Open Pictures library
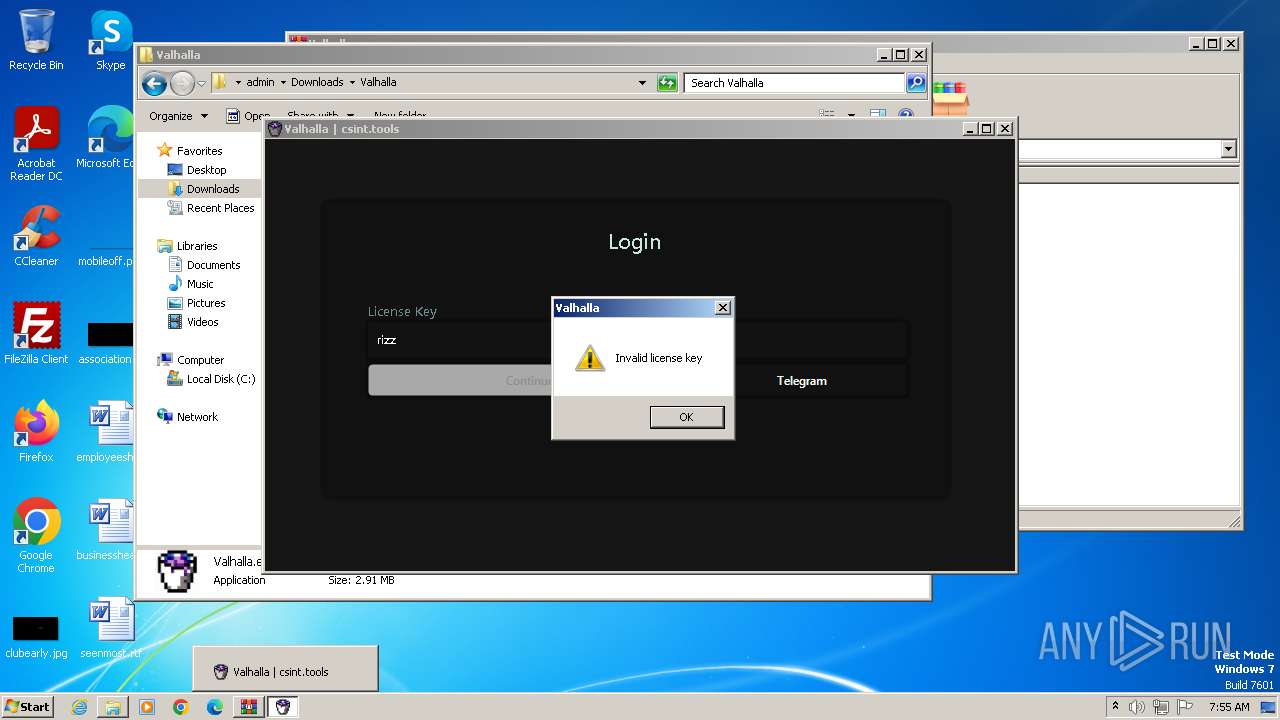Viewport: 1280px width, 720px height. click(206, 303)
